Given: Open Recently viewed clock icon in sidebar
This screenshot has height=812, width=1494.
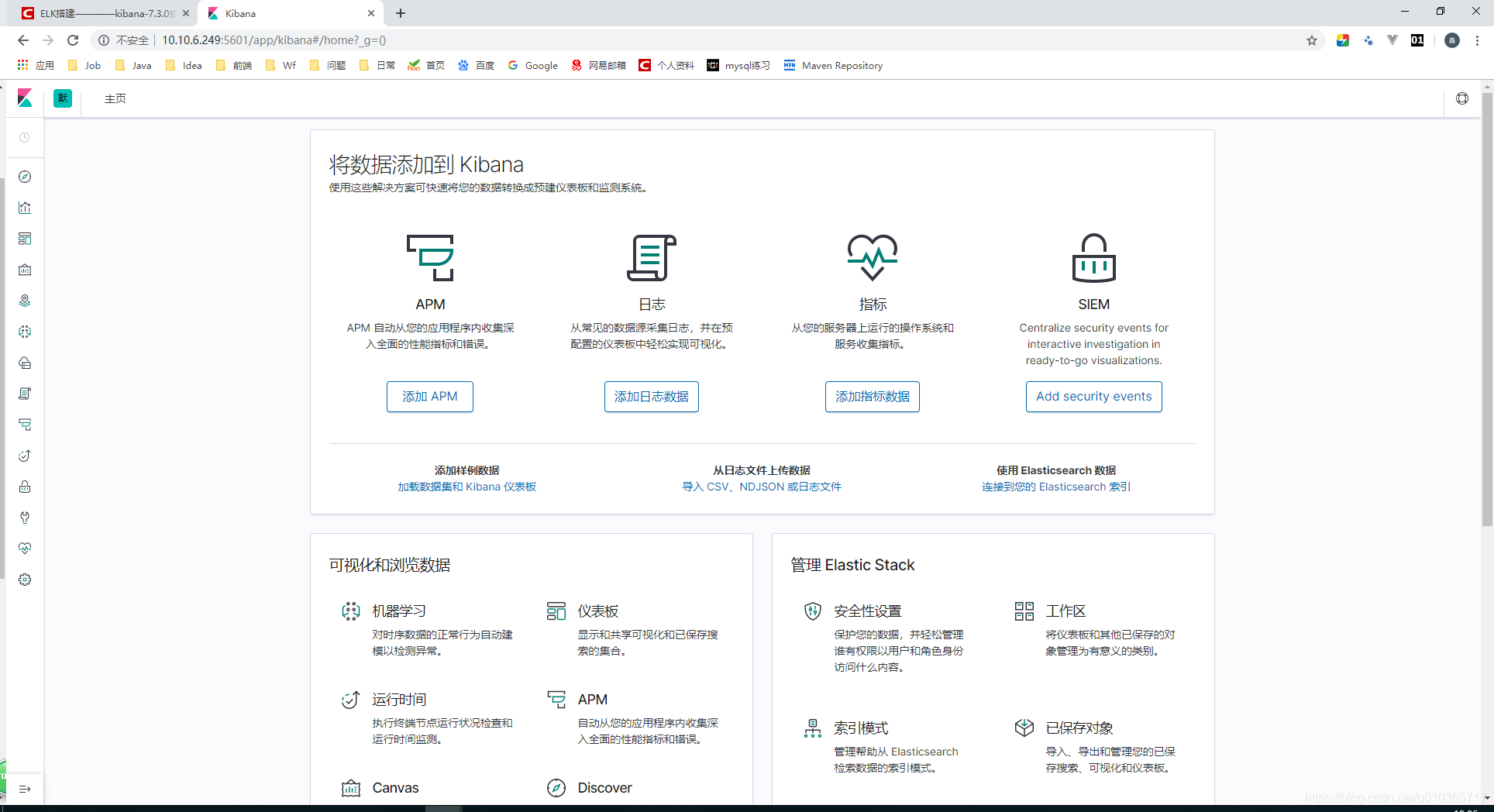Looking at the screenshot, I should tap(25, 138).
